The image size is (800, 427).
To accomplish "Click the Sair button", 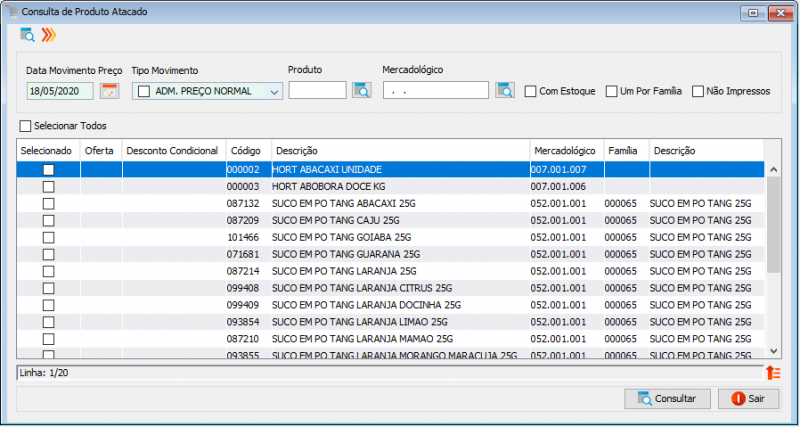I will coord(748,399).
